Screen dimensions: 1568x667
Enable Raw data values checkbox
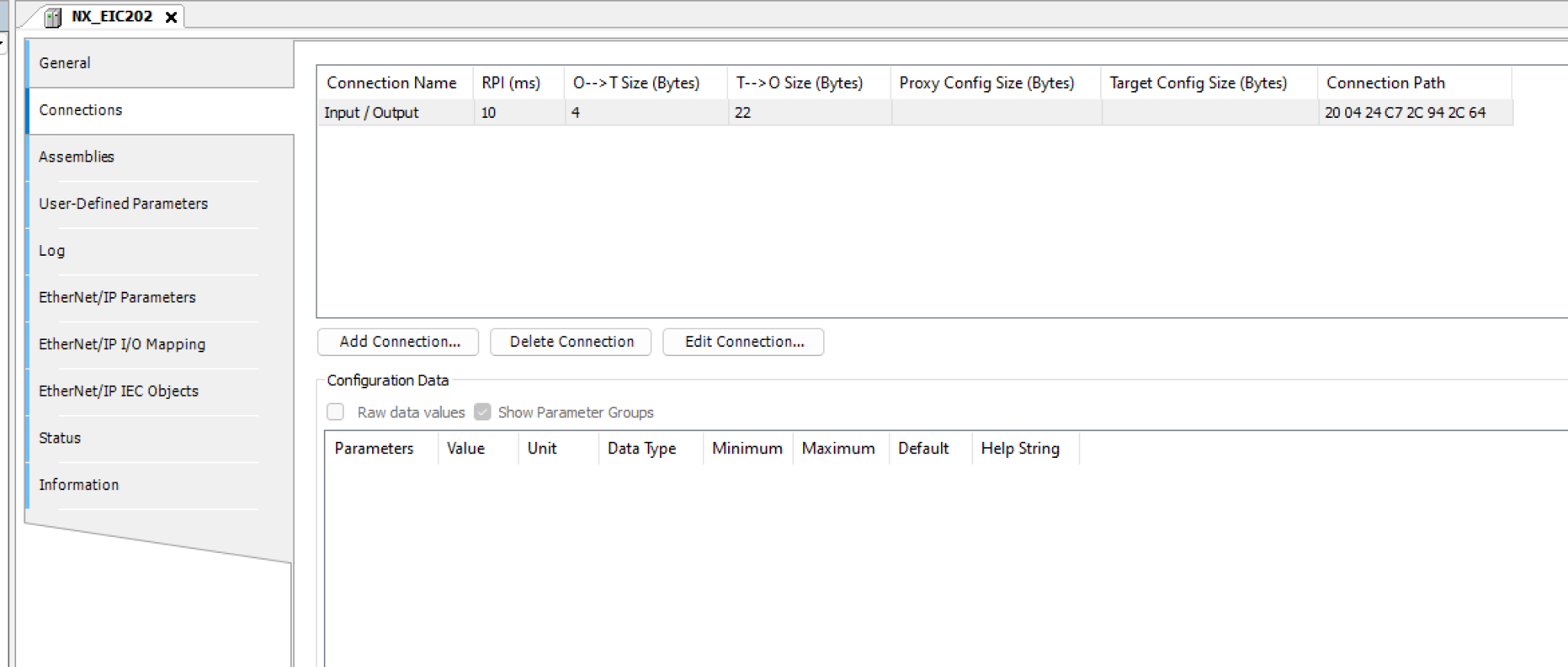click(335, 412)
